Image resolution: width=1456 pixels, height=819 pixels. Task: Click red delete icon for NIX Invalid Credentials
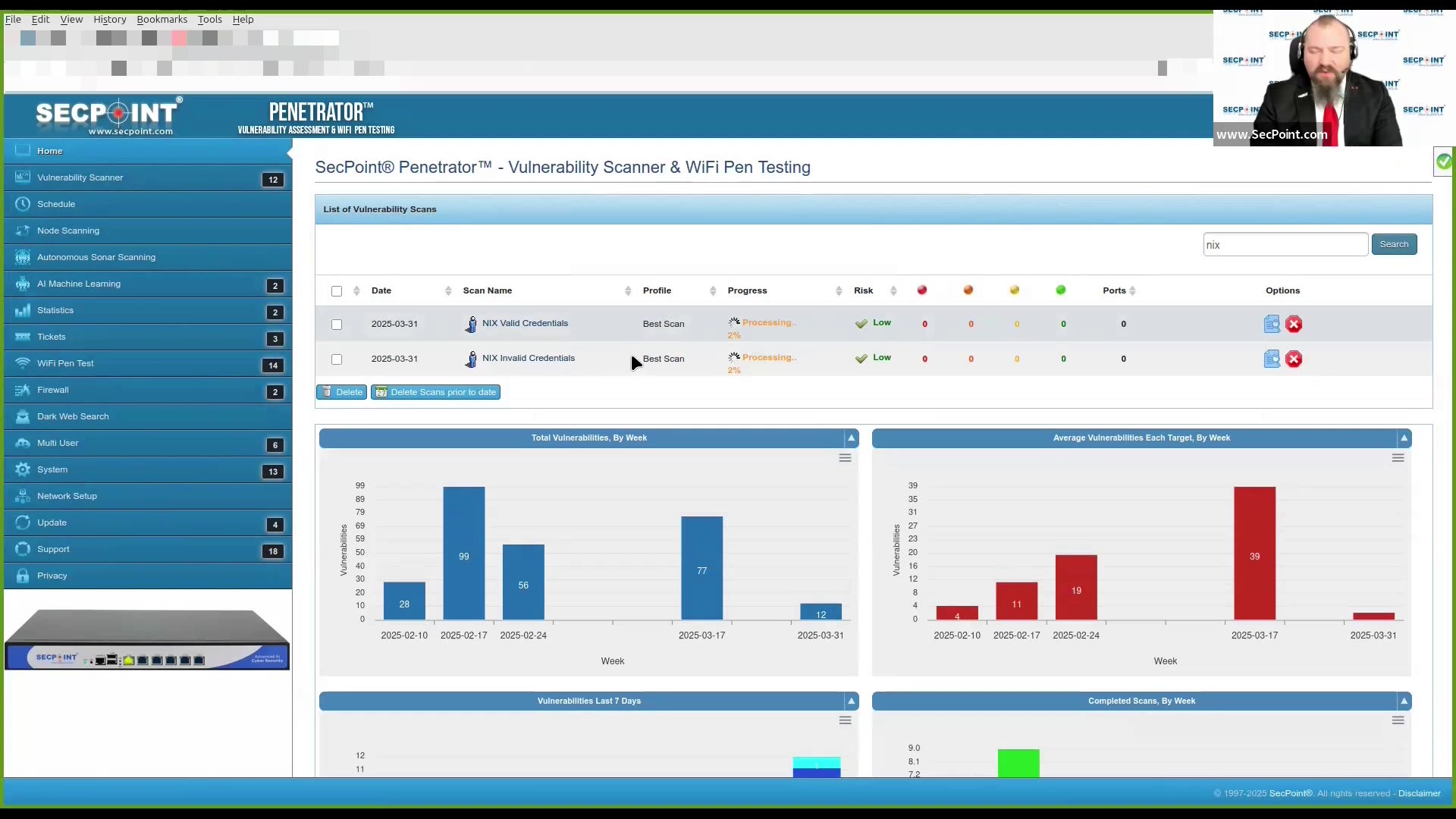[x=1294, y=359]
